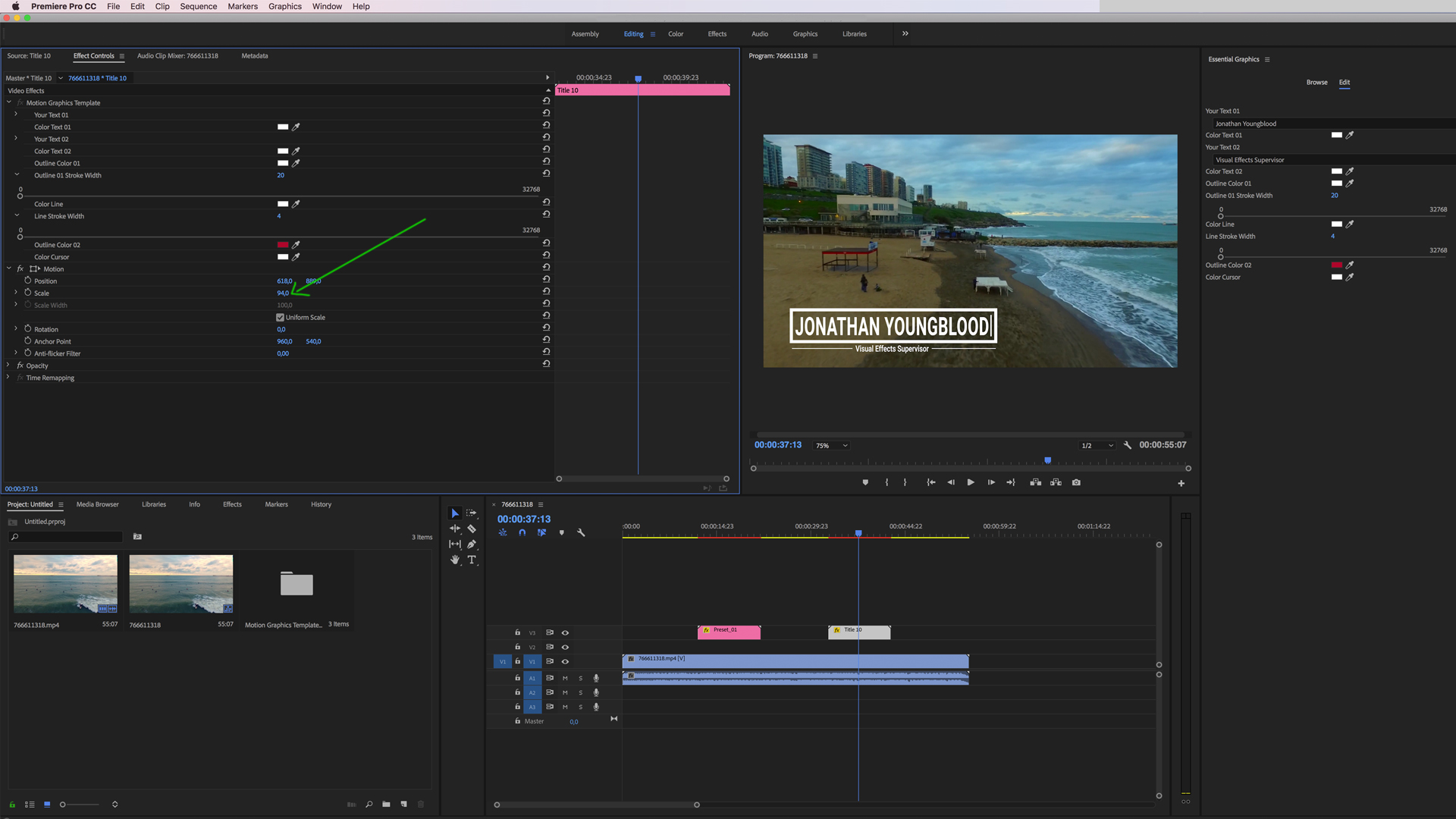
Task: Select the Hand tool
Action: pyautogui.click(x=455, y=560)
